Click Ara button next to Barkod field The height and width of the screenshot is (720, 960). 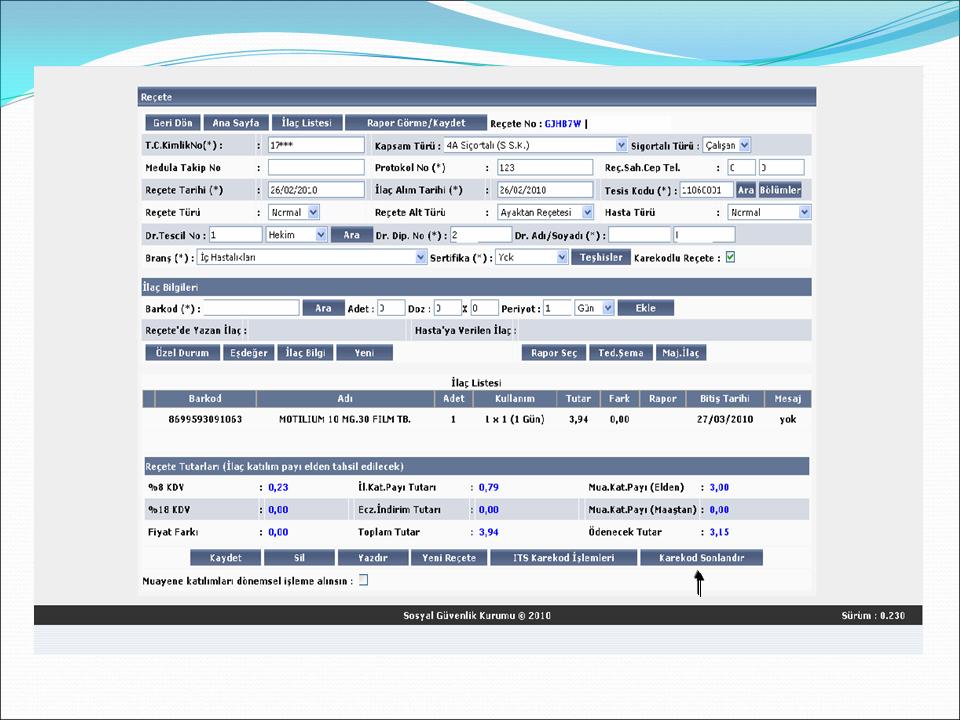point(323,308)
